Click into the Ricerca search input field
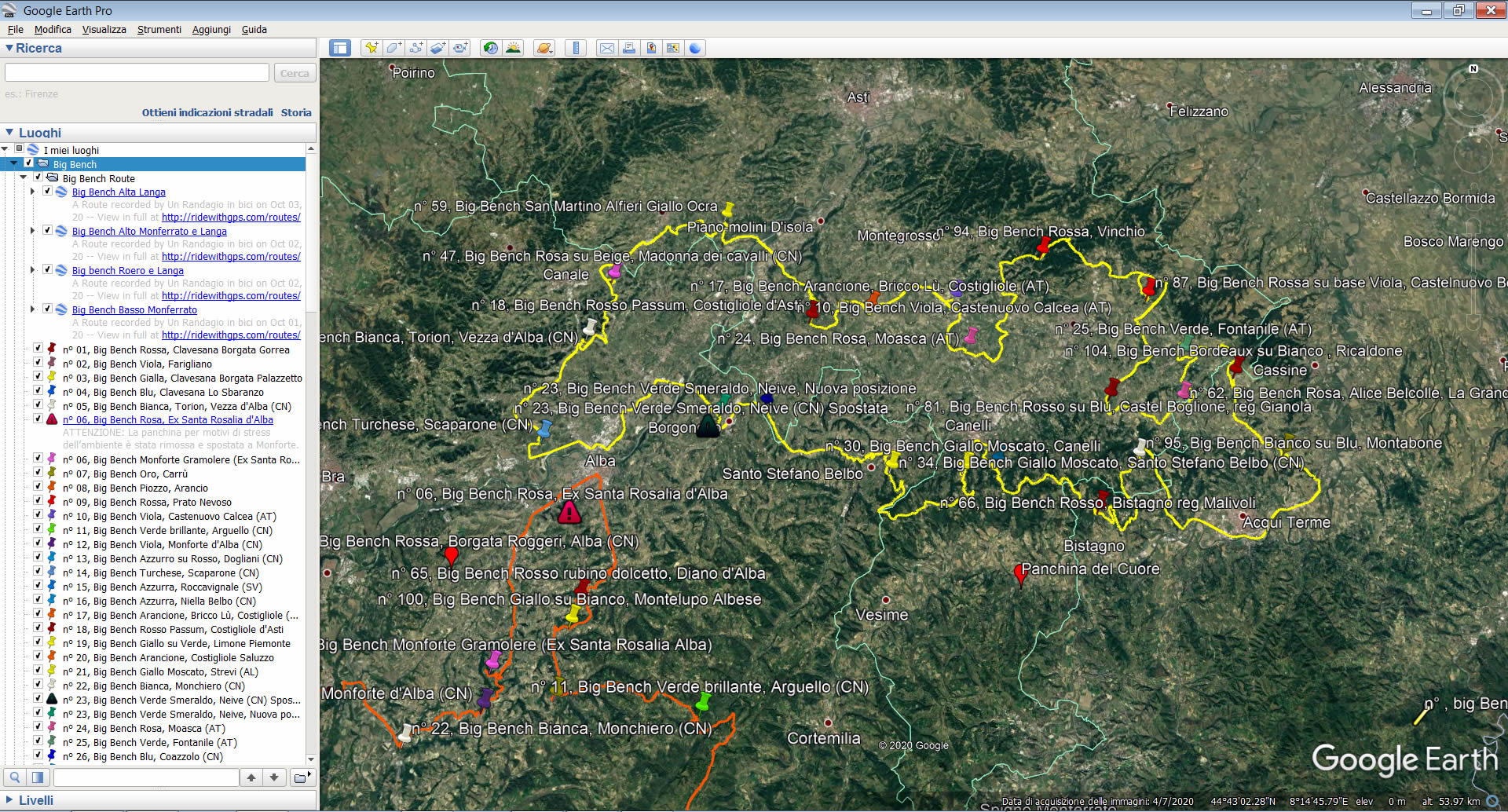Image resolution: width=1508 pixels, height=812 pixels. 137,72
